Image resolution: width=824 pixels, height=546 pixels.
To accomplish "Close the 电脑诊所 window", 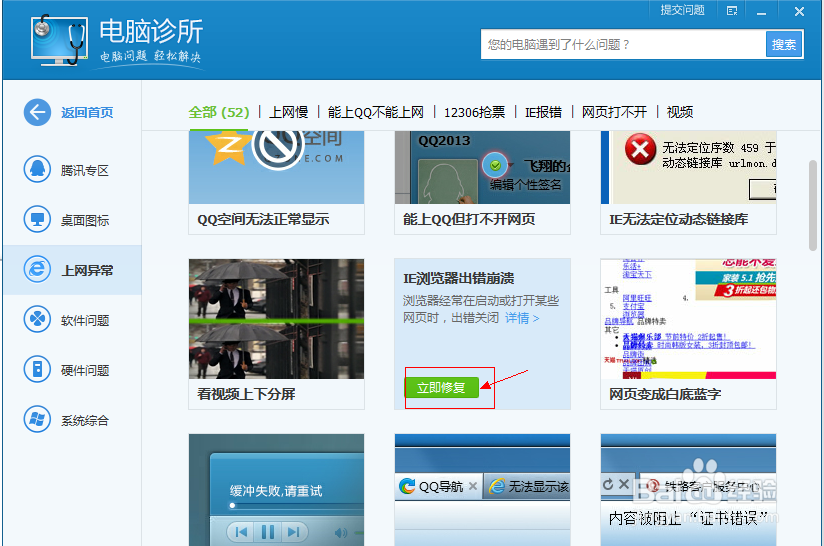I will point(799,12).
